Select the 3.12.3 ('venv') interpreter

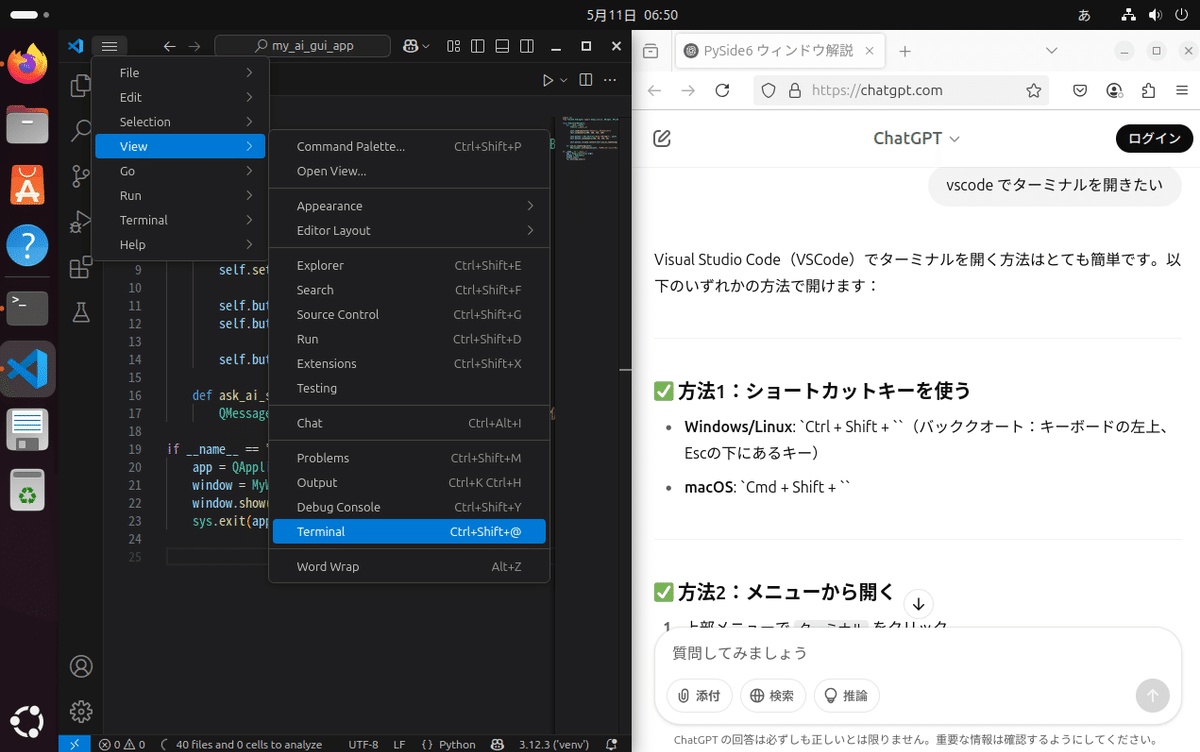click(x=555, y=744)
